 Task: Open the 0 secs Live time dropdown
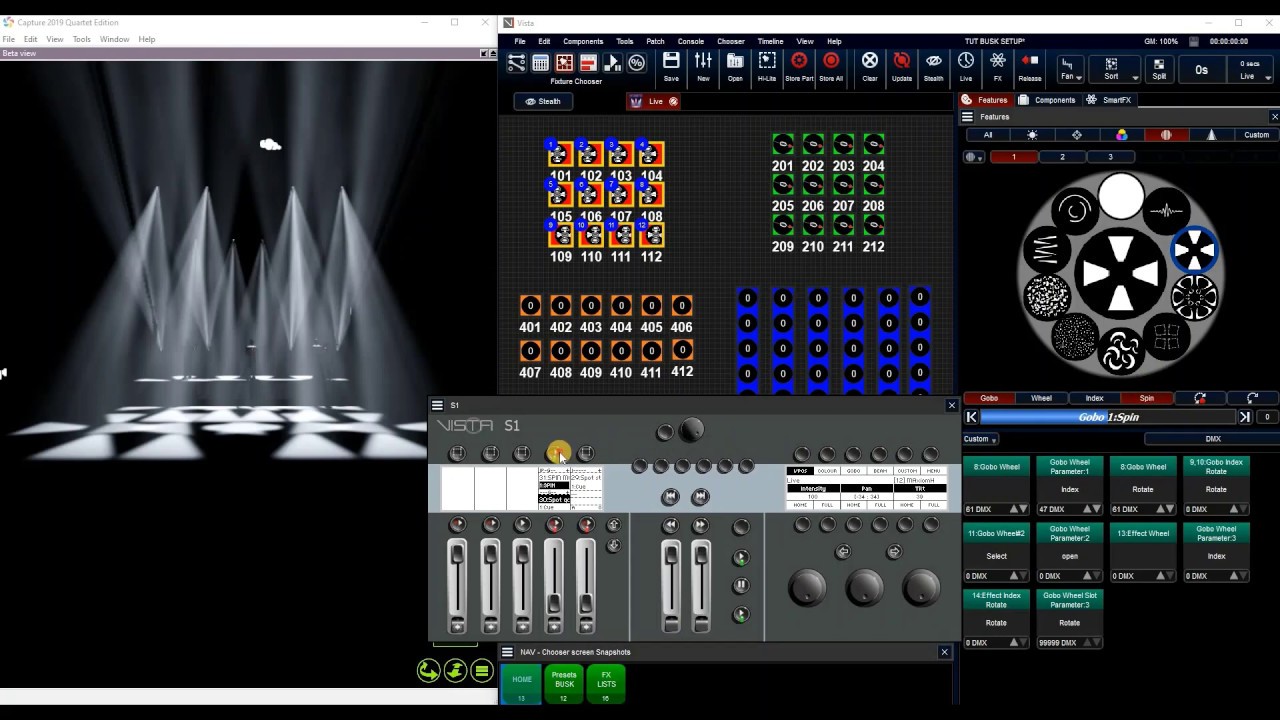(x=1250, y=69)
